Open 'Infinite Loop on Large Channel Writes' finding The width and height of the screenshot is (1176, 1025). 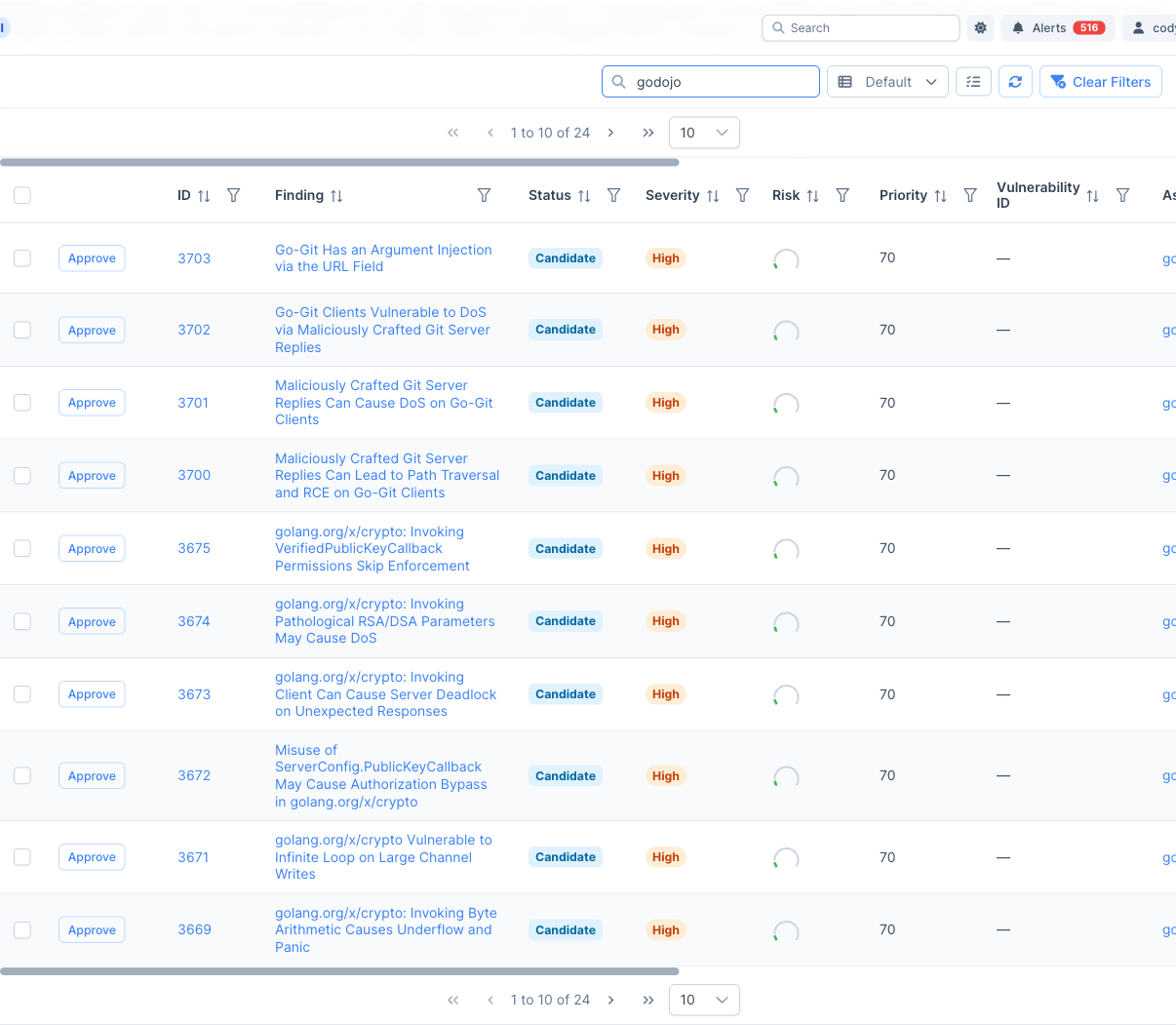(383, 857)
